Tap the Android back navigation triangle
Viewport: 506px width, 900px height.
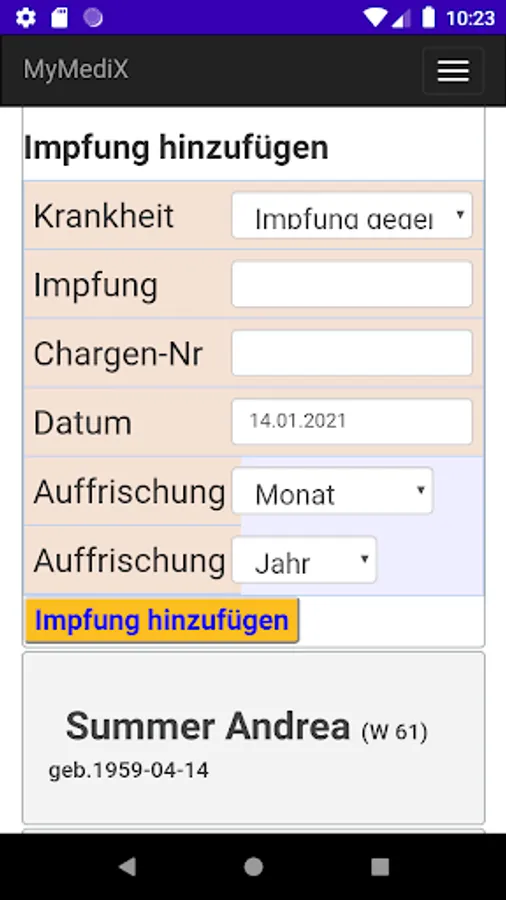[x=127, y=867]
